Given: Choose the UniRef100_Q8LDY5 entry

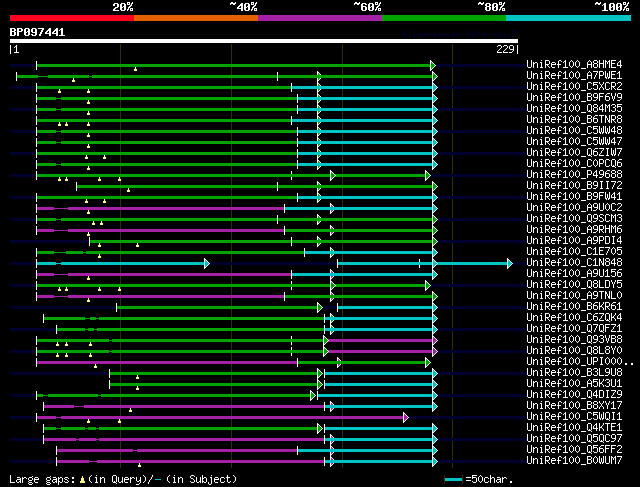Looking at the screenshot, I should point(574,285).
